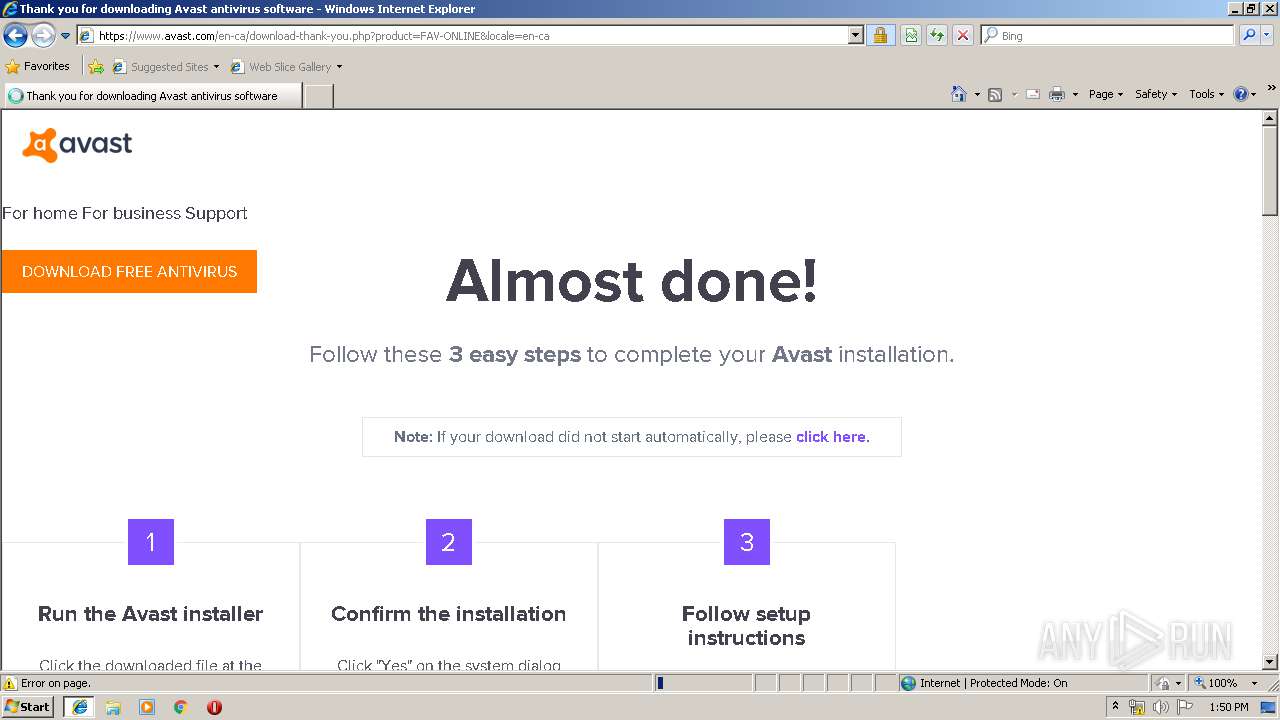1280x720 pixels.
Task: Open the Favorites star button
Action: click(38, 67)
